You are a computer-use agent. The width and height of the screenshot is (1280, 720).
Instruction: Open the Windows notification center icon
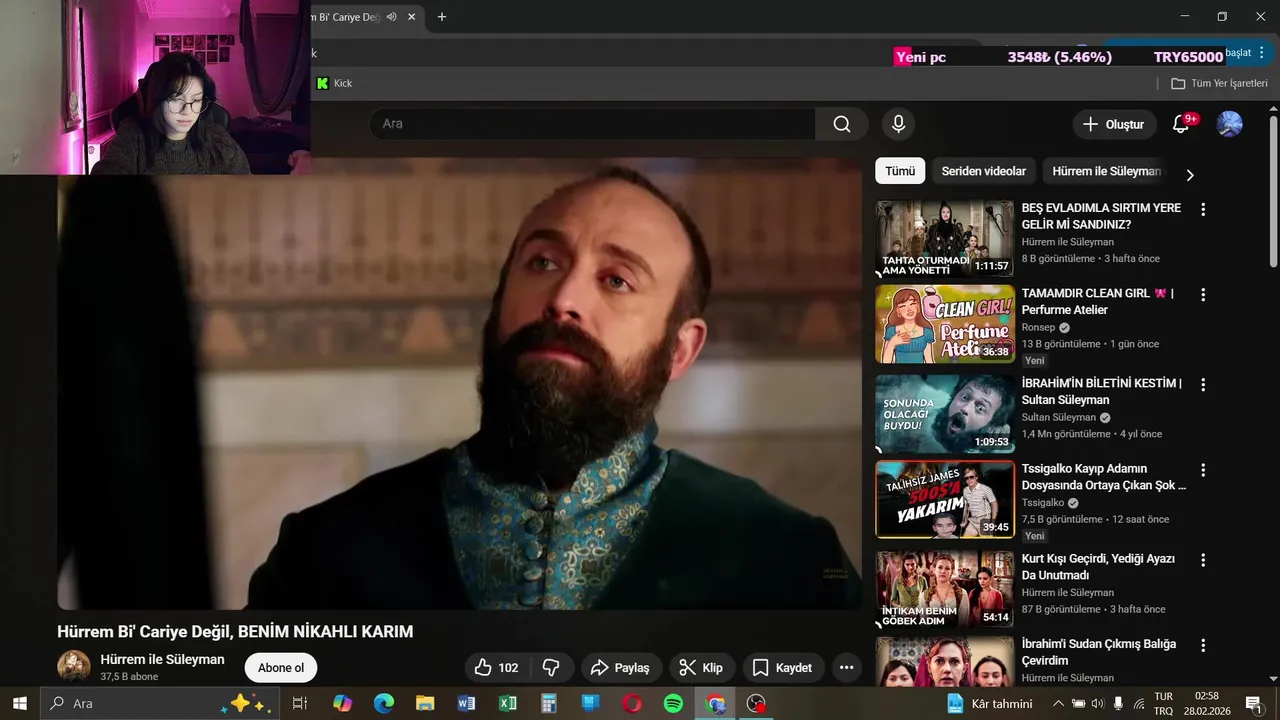(x=1254, y=703)
